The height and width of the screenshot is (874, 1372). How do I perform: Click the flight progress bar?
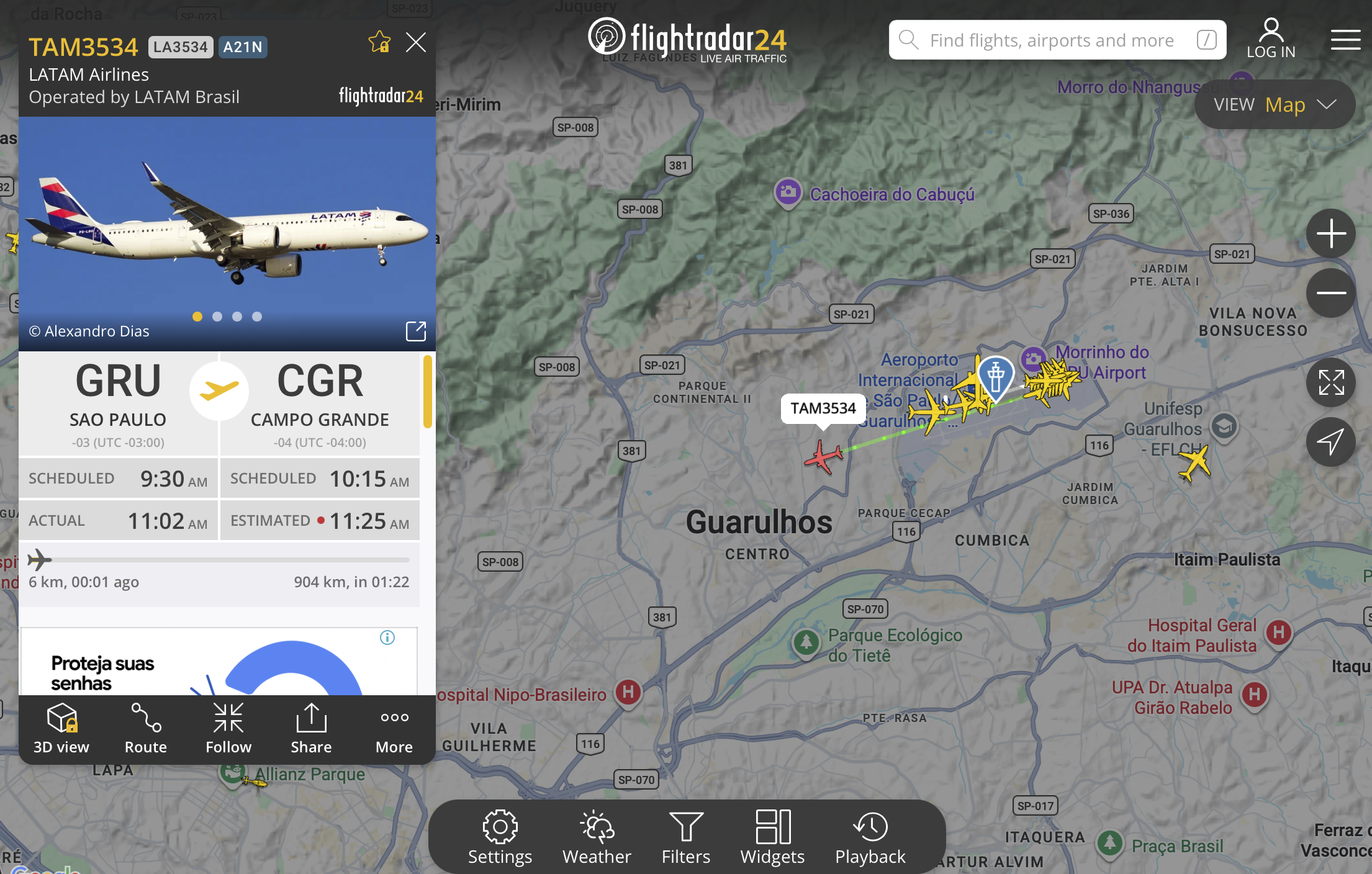click(x=219, y=560)
